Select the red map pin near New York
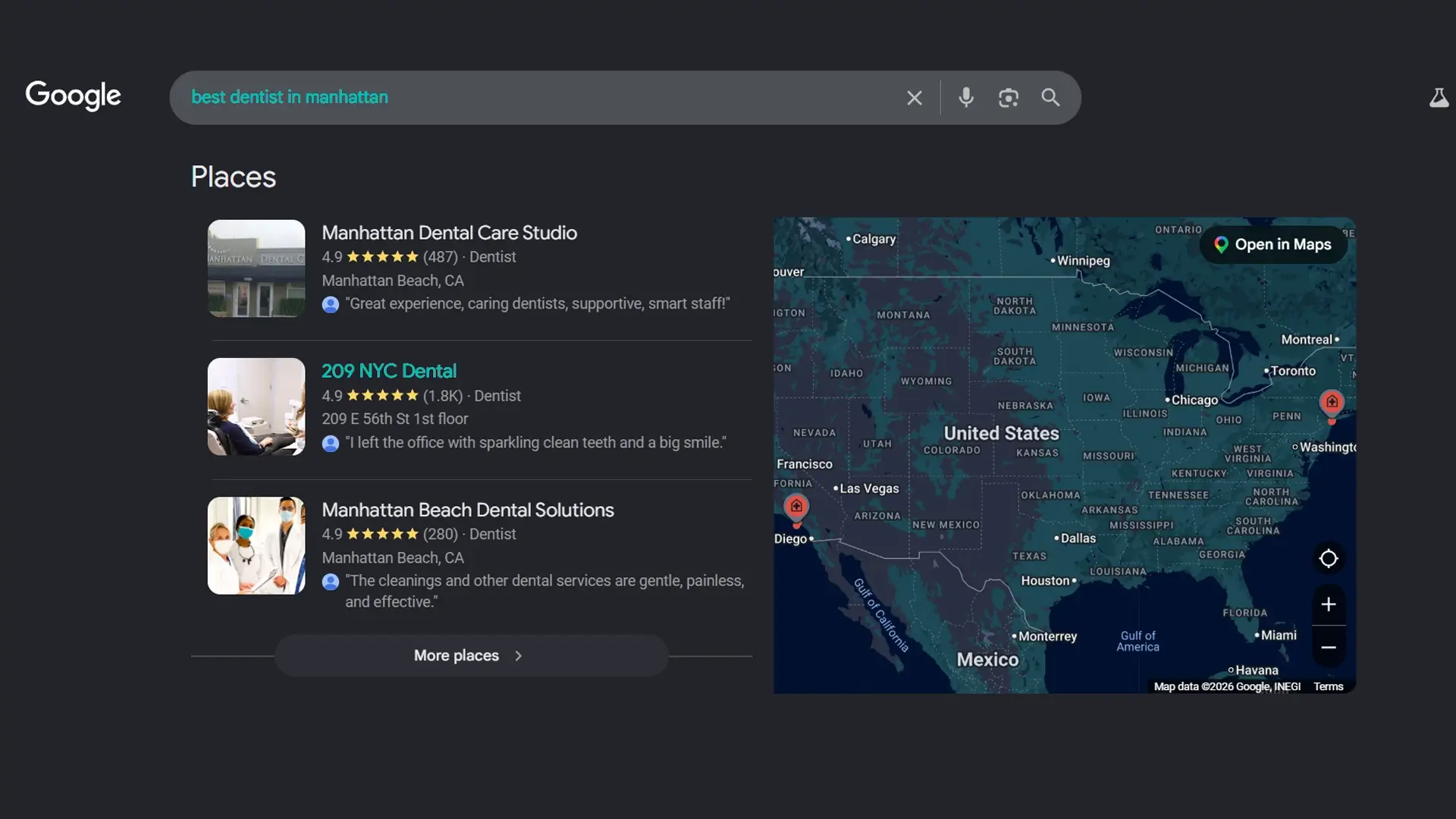Screen dimensions: 1456x819 (1332, 402)
